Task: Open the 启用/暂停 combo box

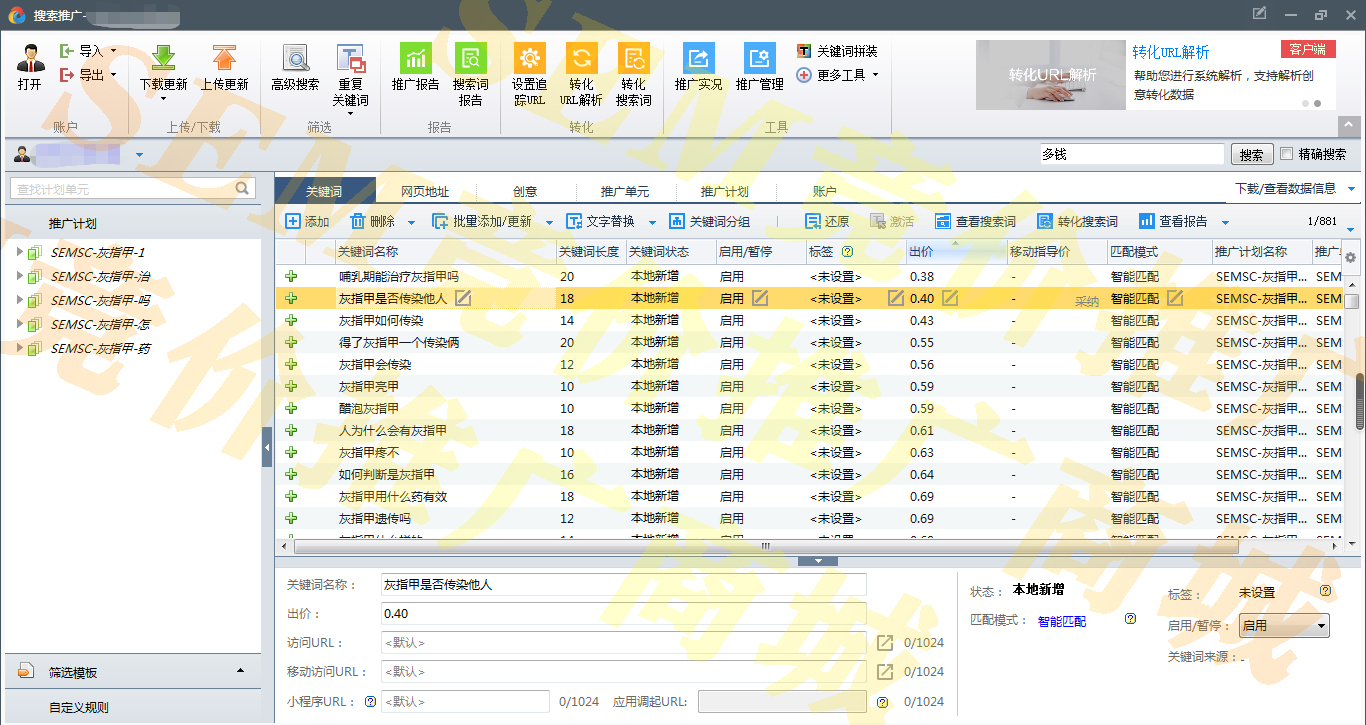Action: click(1283, 626)
